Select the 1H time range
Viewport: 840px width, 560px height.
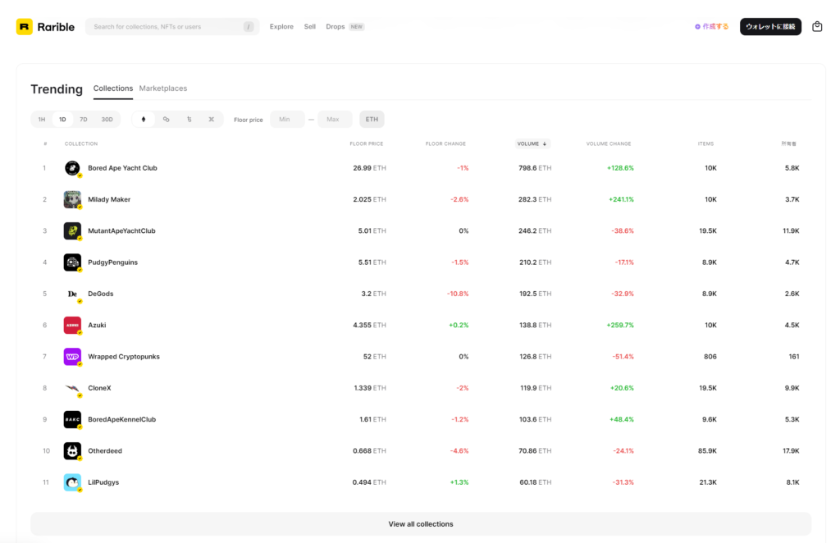click(x=42, y=120)
